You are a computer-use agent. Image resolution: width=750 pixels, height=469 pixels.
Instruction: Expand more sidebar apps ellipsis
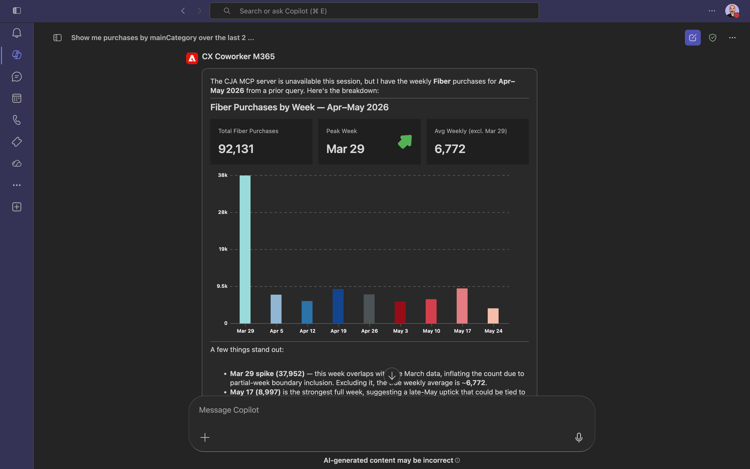[x=17, y=185]
